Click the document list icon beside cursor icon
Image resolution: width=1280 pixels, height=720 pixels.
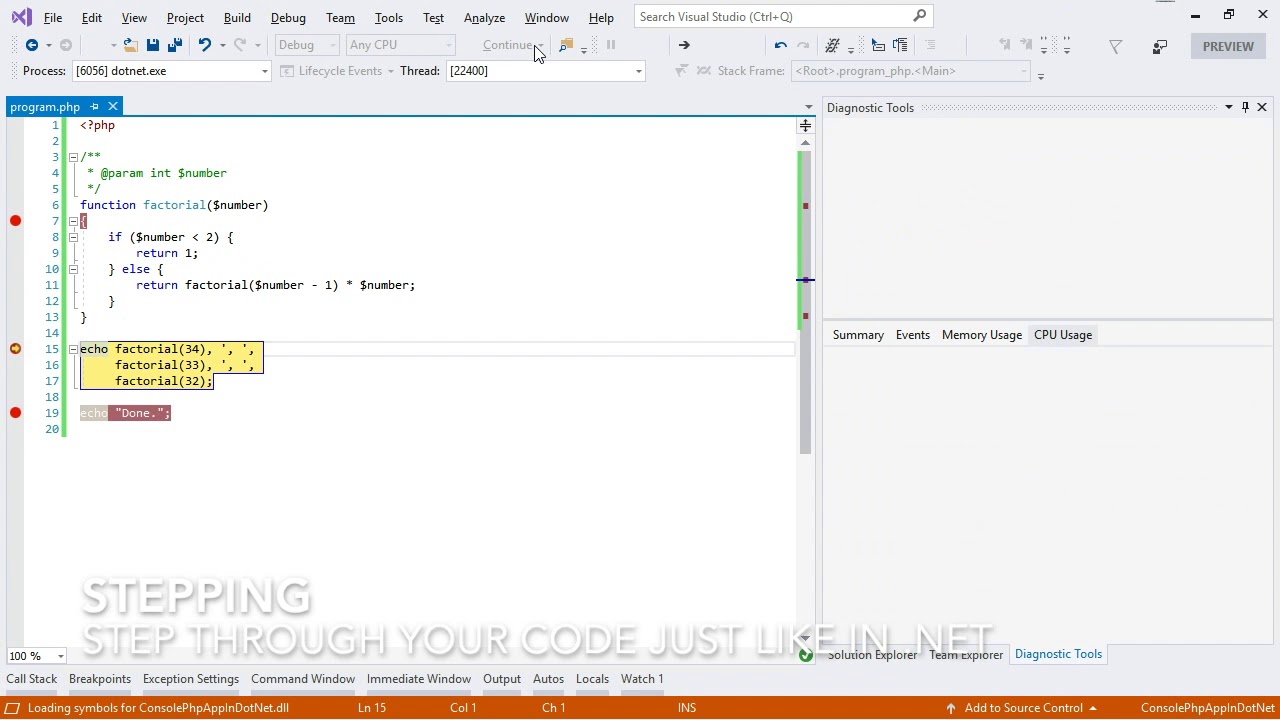(x=900, y=45)
